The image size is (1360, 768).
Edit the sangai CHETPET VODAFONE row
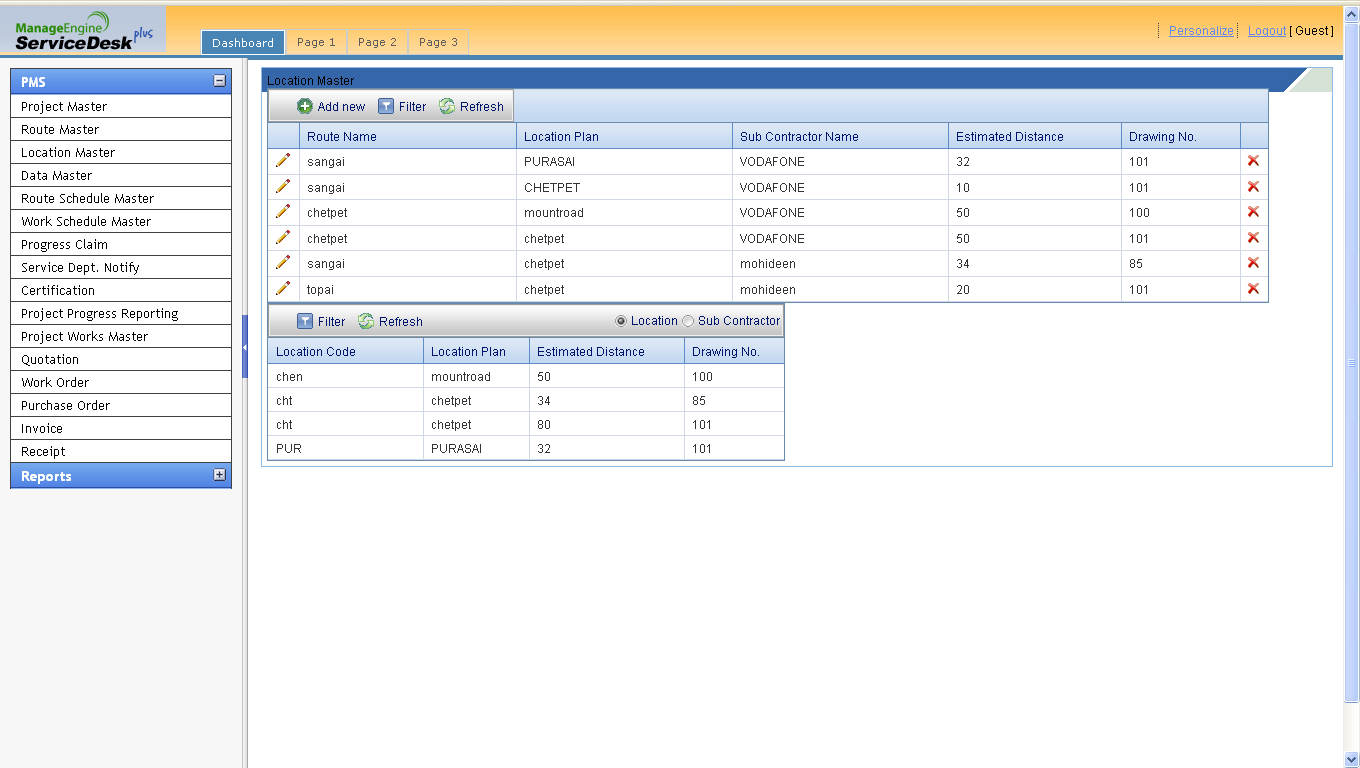tap(283, 186)
